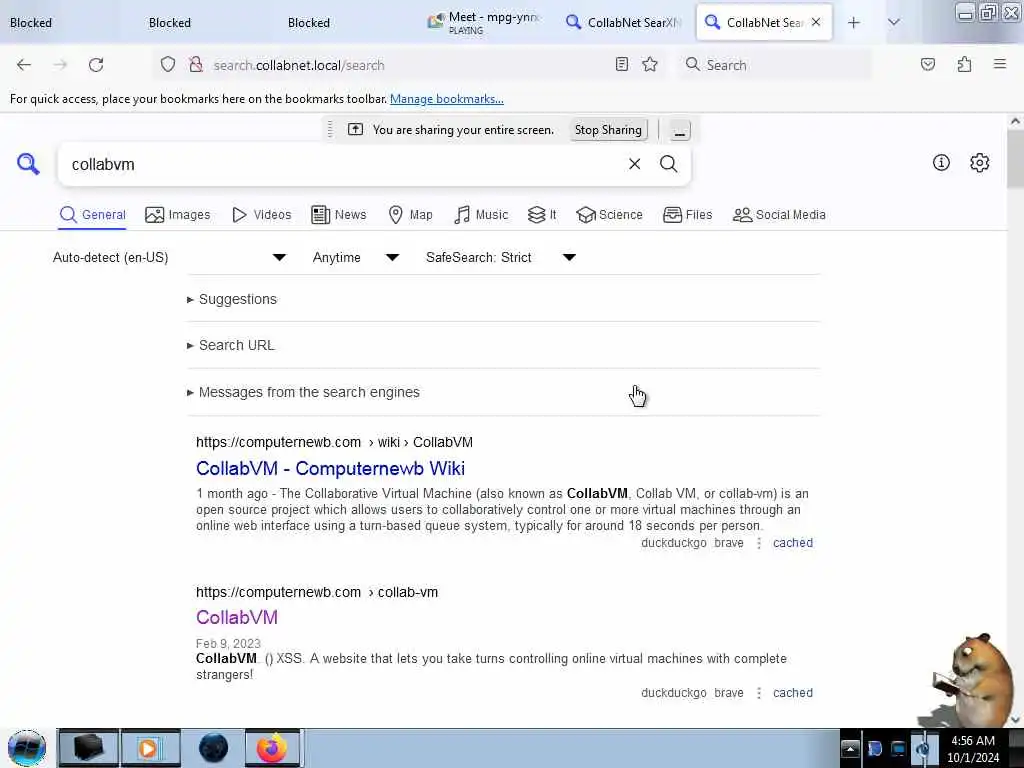The image size is (1024, 768).
Task: Switch to the Images category
Action: [x=178, y=215]
